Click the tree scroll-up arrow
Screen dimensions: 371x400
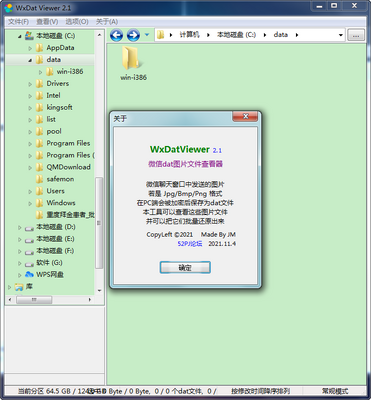click(99, 35)
